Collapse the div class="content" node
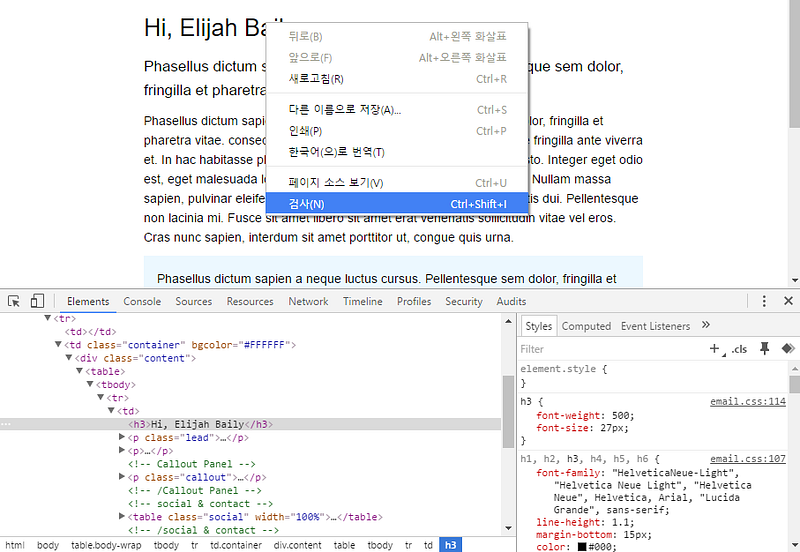This screenshot has height=552, width=800. (69, 358)
